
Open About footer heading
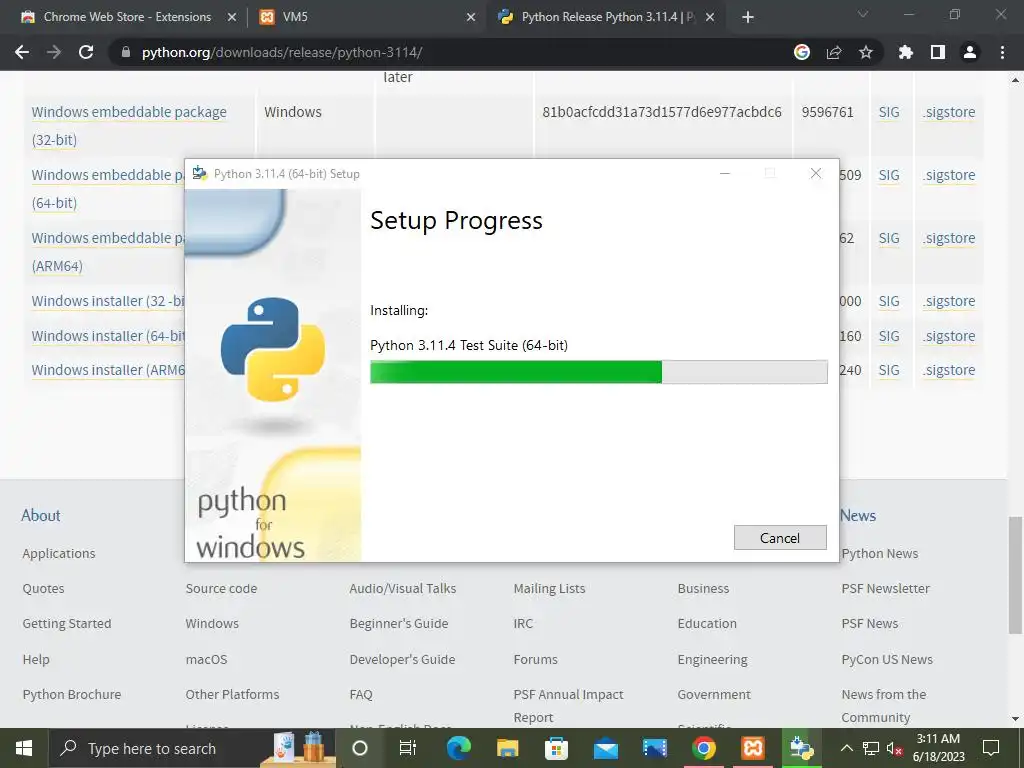pos(40,515)
